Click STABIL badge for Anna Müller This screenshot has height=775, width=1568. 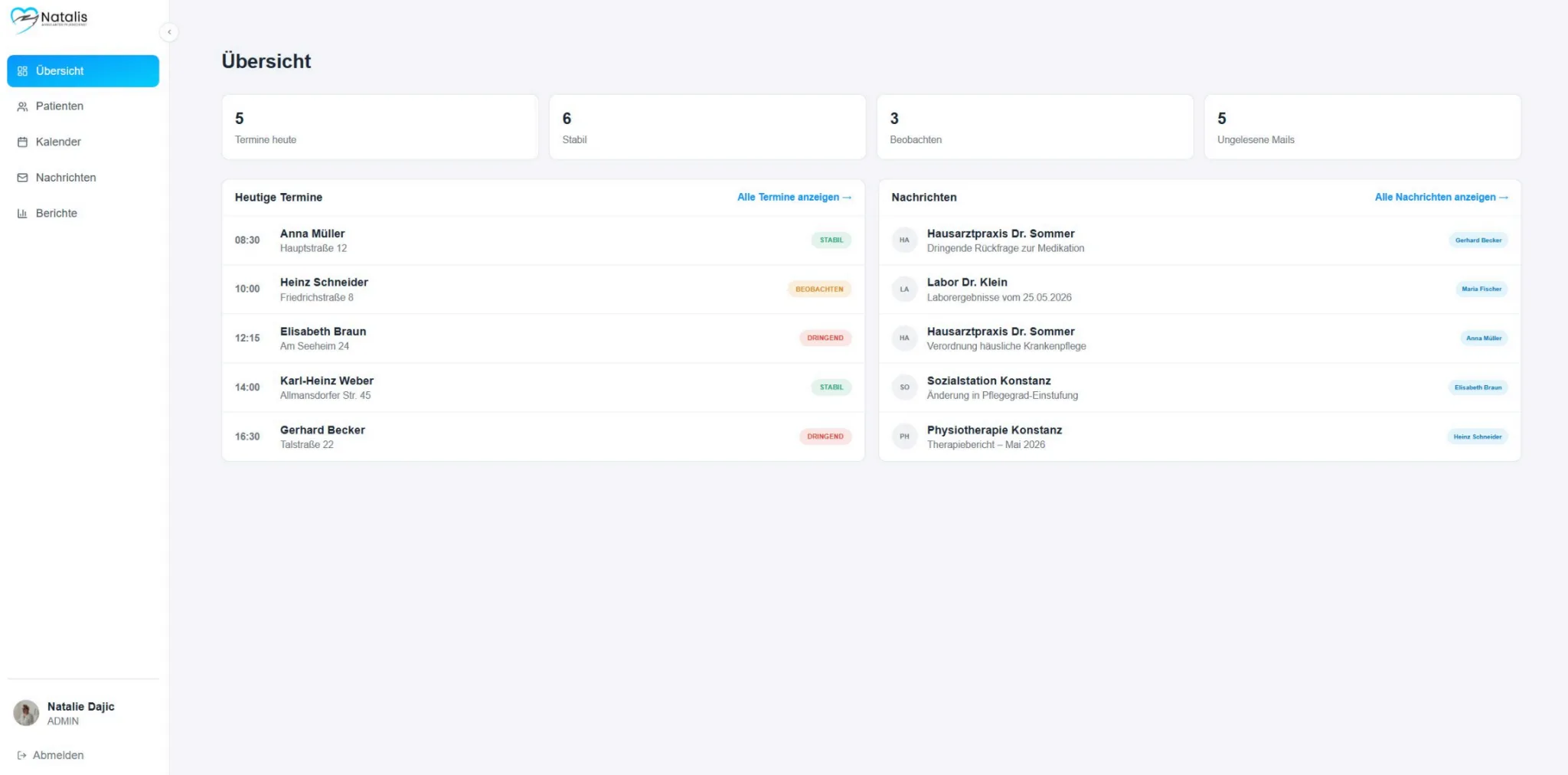831,240
